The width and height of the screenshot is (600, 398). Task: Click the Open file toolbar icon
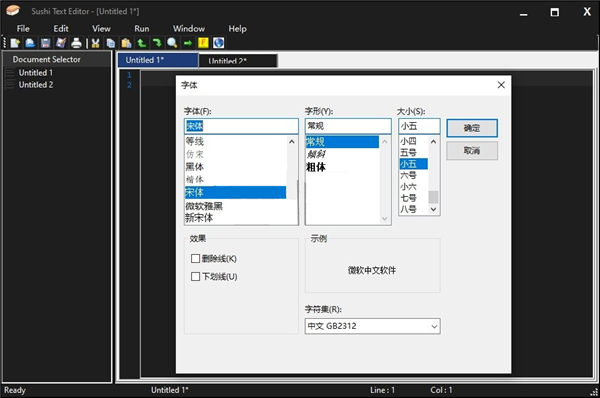pyautogui.click(x=30, y=43)
